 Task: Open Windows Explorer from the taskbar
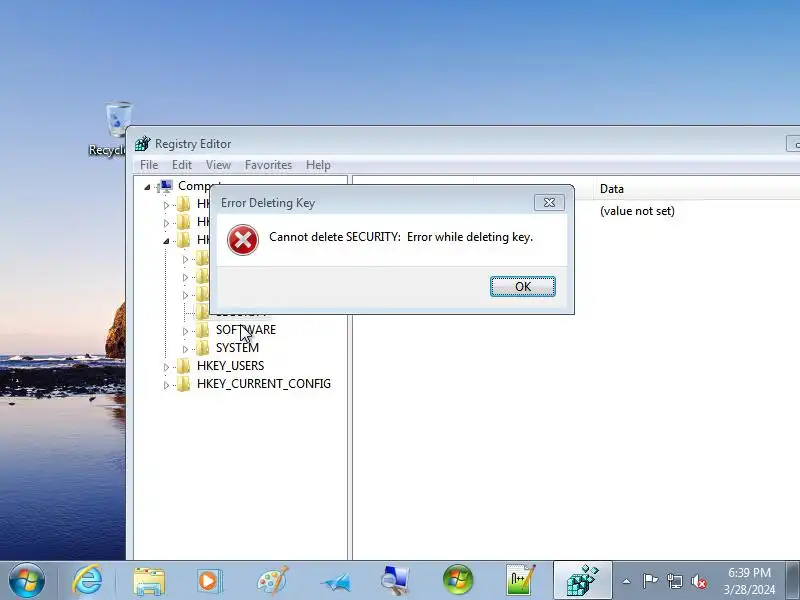click(149, 581)
